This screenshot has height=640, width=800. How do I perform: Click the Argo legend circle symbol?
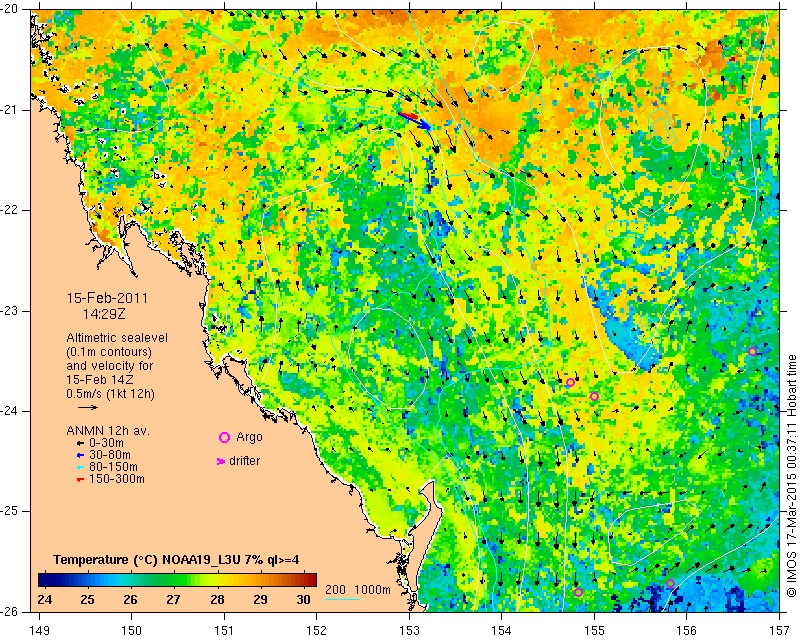[x=224, y=437]
